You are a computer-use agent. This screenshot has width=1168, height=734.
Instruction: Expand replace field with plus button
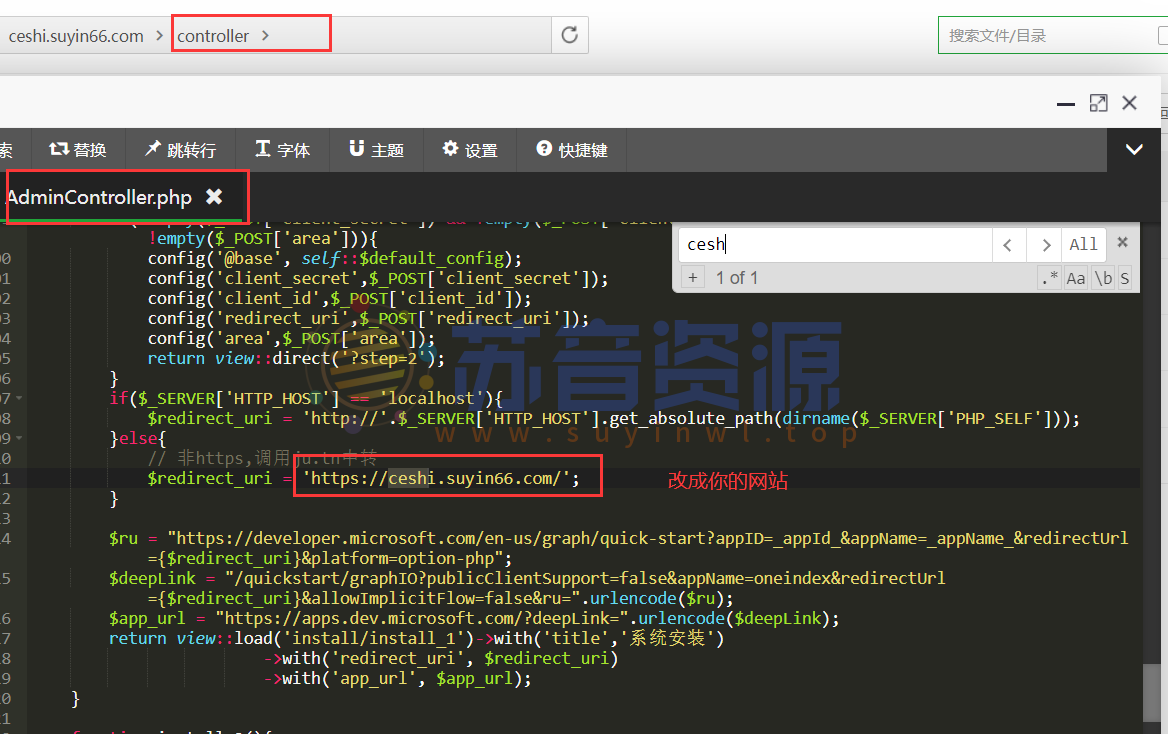[x=692, y=278]
